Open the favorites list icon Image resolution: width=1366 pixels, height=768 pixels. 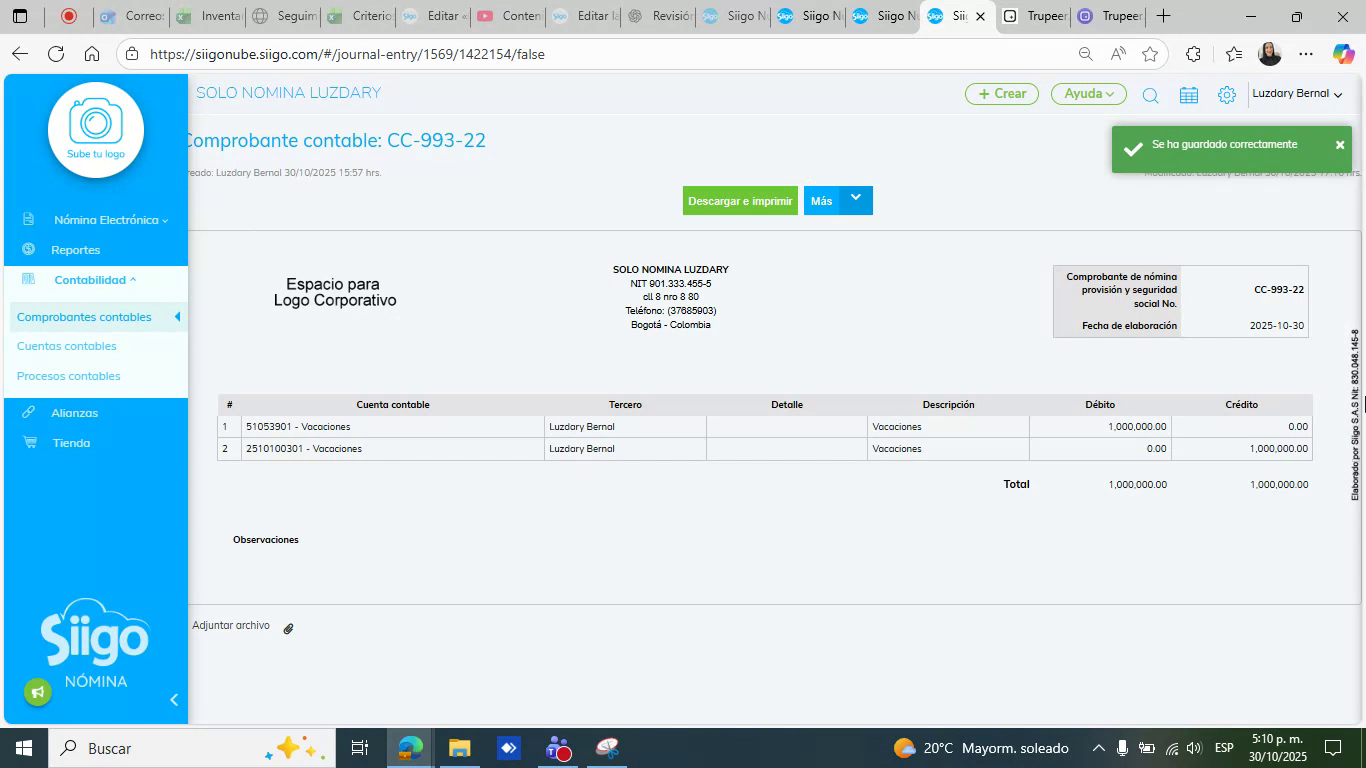[x=1233, y=54]
